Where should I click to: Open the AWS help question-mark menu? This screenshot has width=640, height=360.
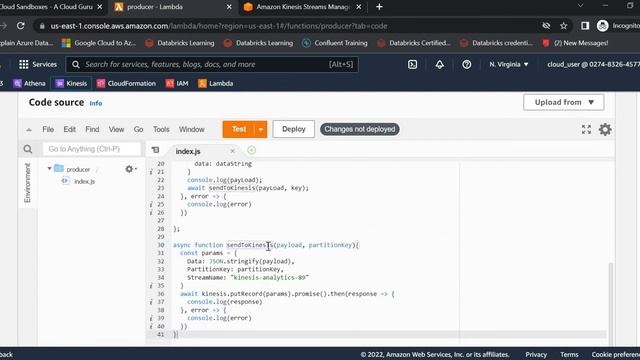pos(467,64)
